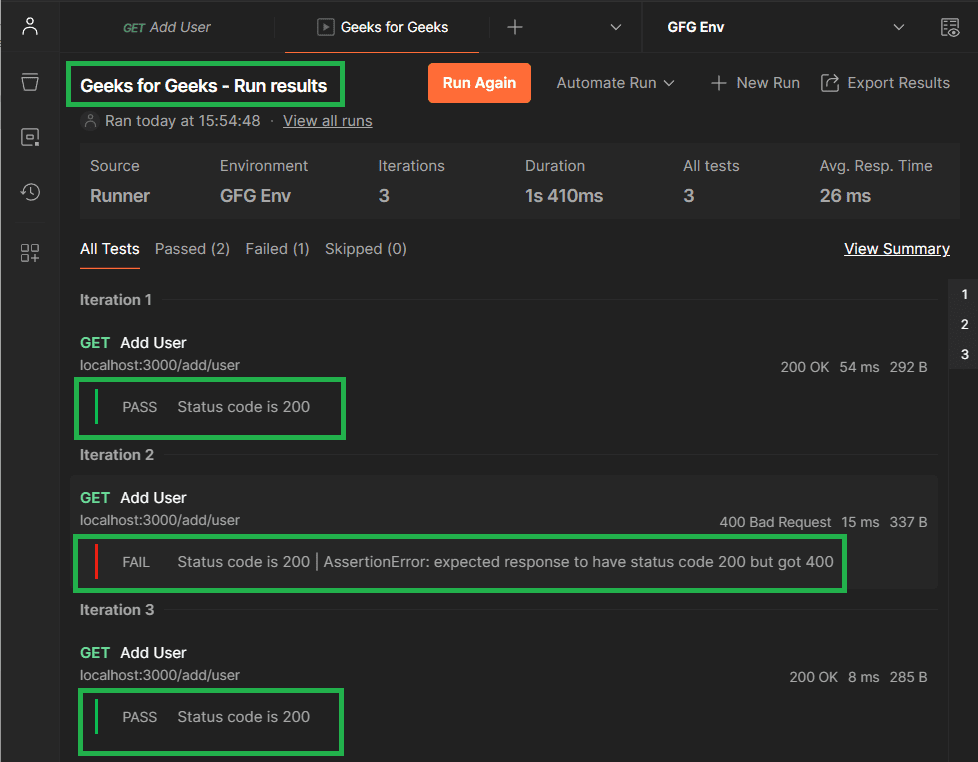978x762 pixels.
Task: Switch to the GET Add User tab
Action: click(167, 27)
